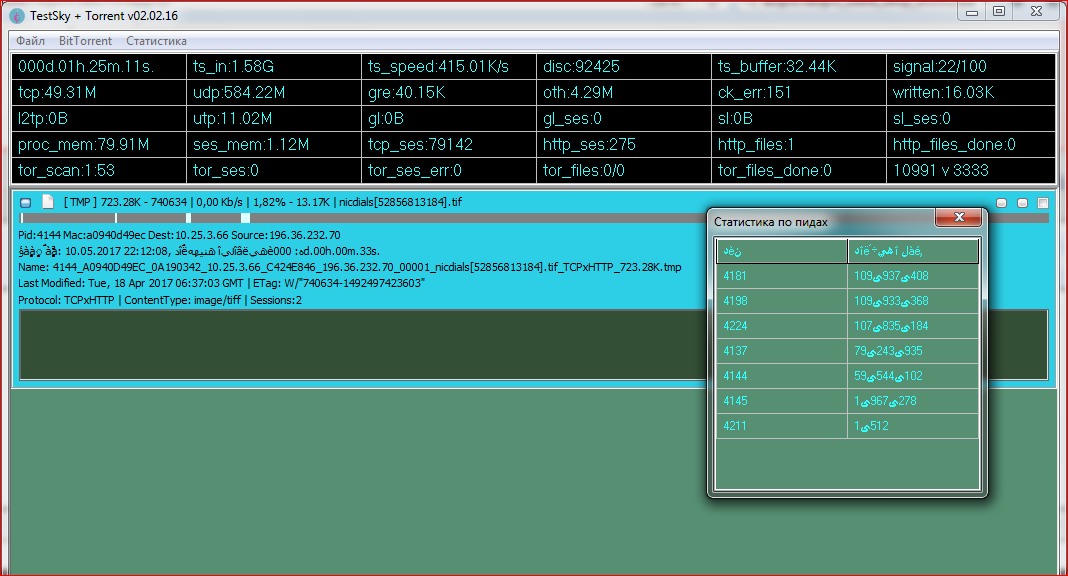Sort by the first column header in statistics table
1068x576 pixels.
[x=781, y=250]
